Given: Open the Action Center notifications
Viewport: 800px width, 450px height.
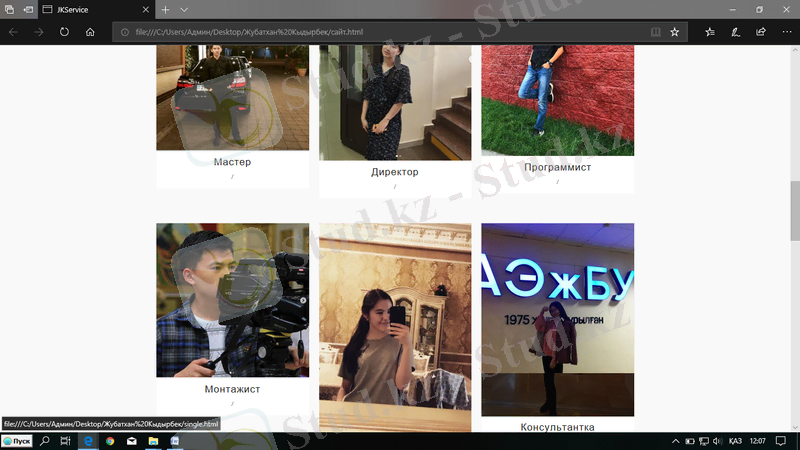Looking at the screenshot, I should point(781,441).
